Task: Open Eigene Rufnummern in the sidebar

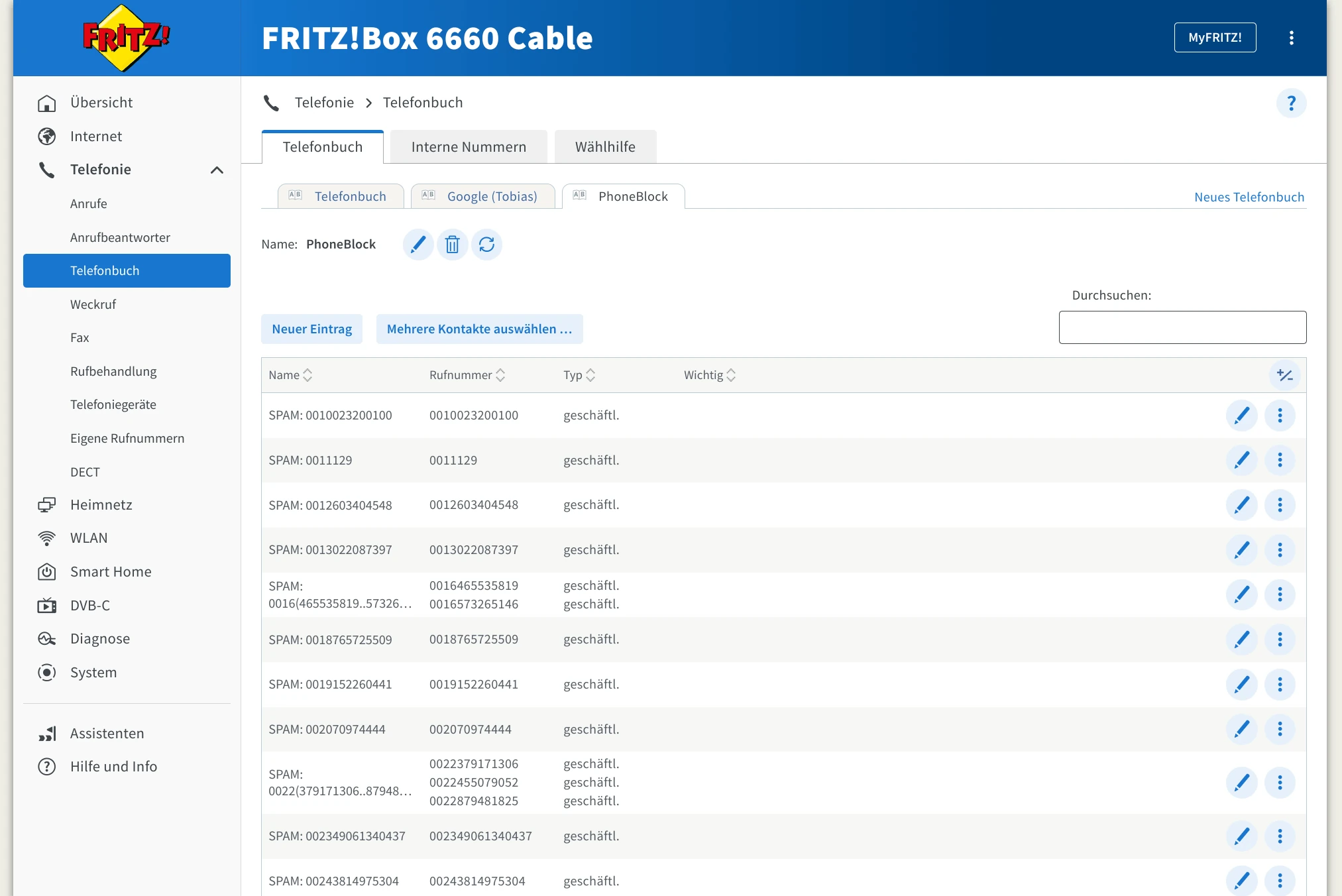Action: [x=127, y=438]
